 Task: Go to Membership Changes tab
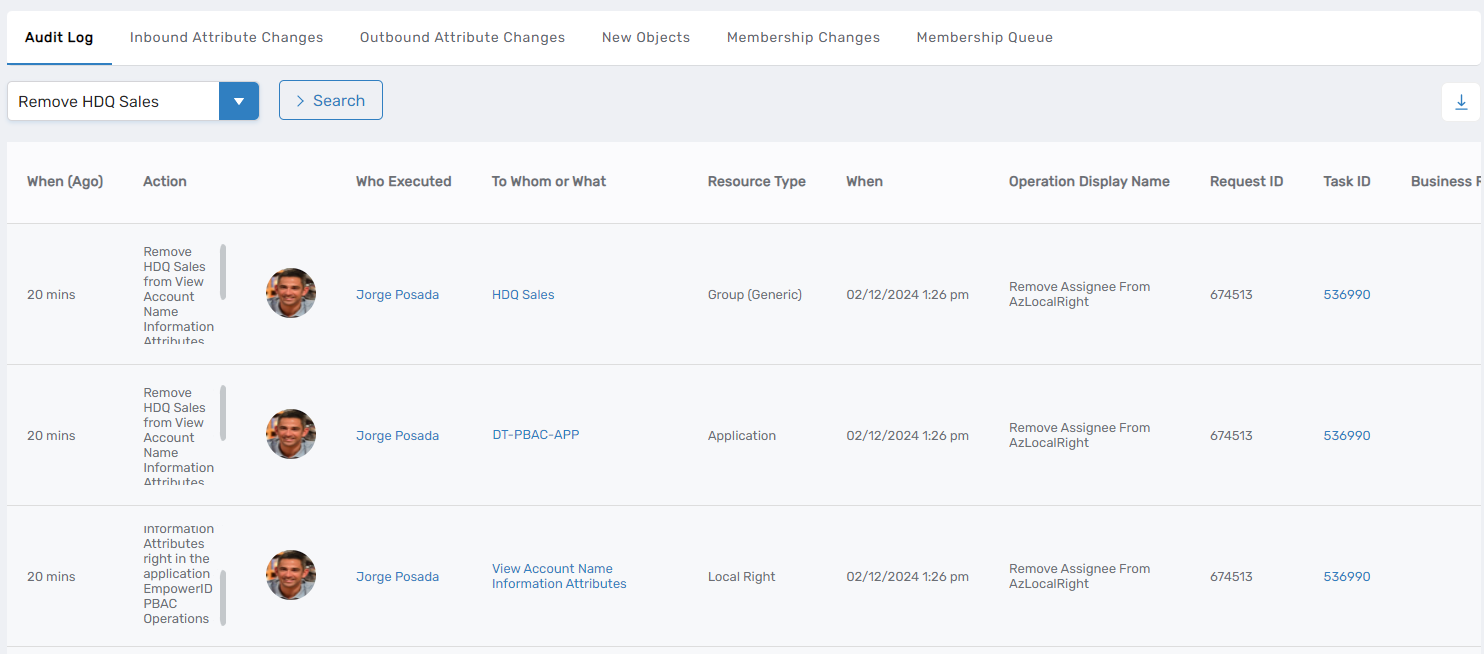tap(803, 38)
